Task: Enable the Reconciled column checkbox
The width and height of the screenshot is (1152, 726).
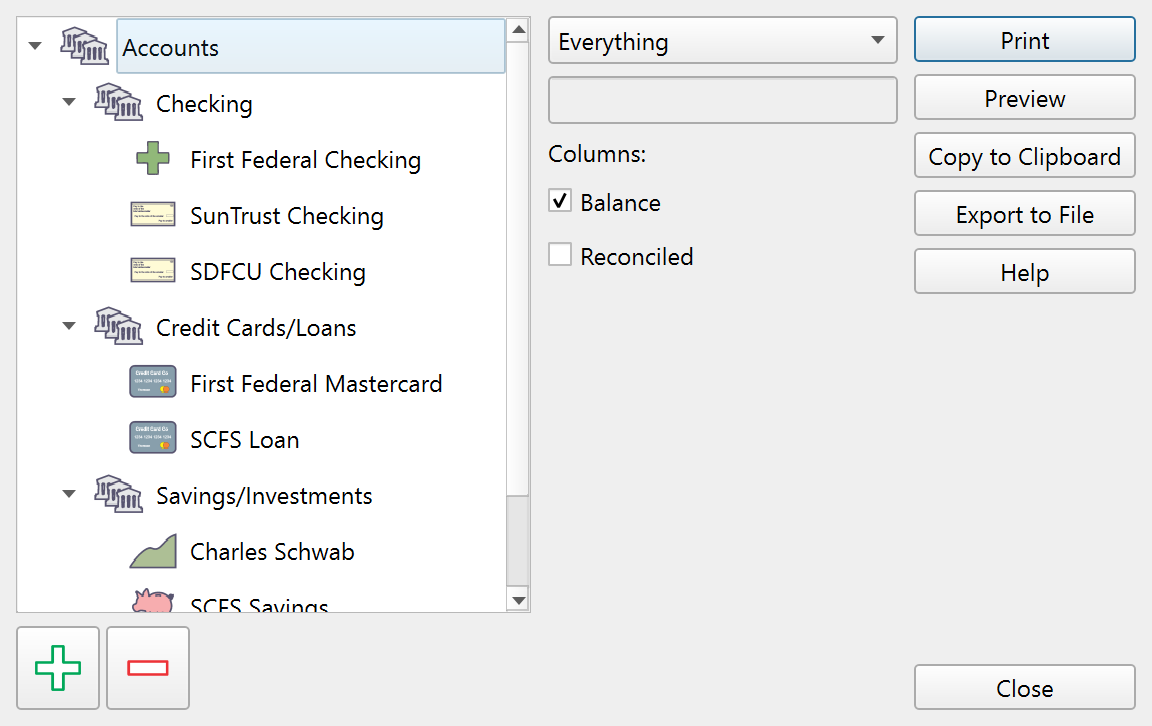Action: point(560,255)
